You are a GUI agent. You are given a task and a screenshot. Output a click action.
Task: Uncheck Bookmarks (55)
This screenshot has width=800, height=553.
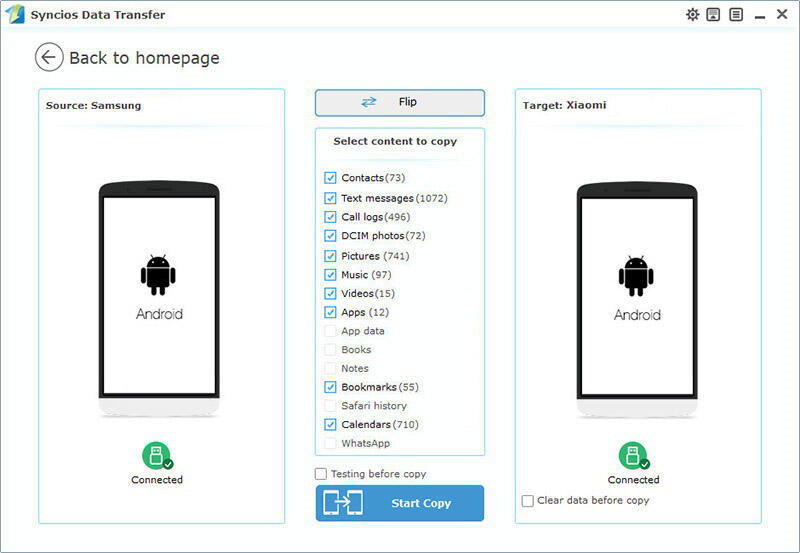[x=330, y=387]
